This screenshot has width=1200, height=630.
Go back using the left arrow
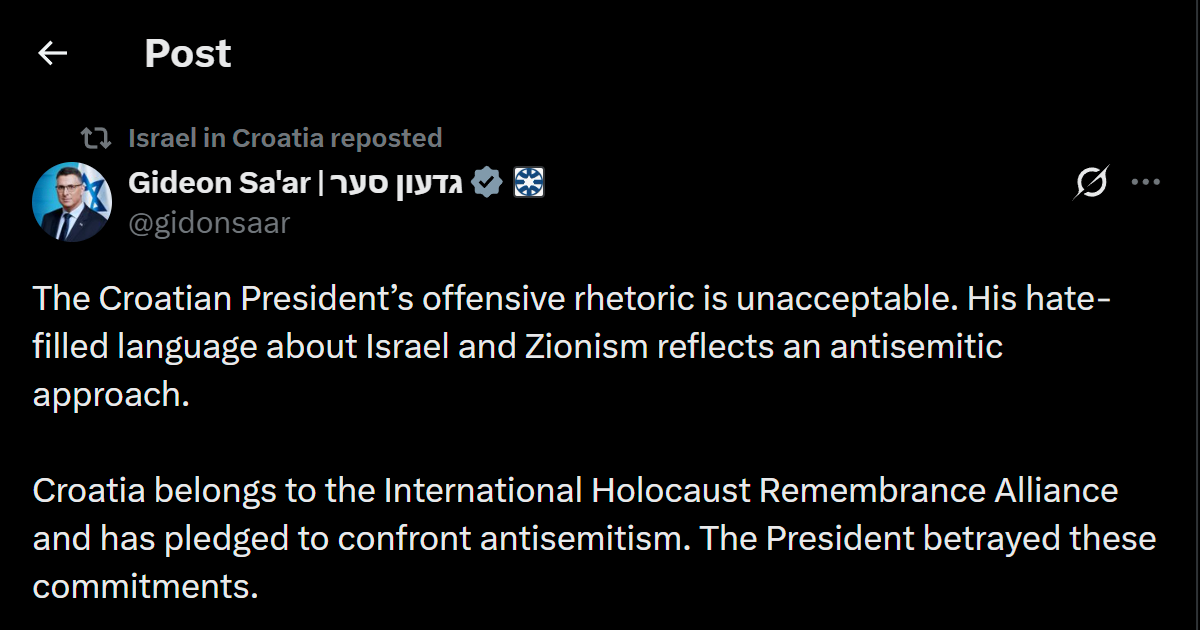tap(52, 53)
